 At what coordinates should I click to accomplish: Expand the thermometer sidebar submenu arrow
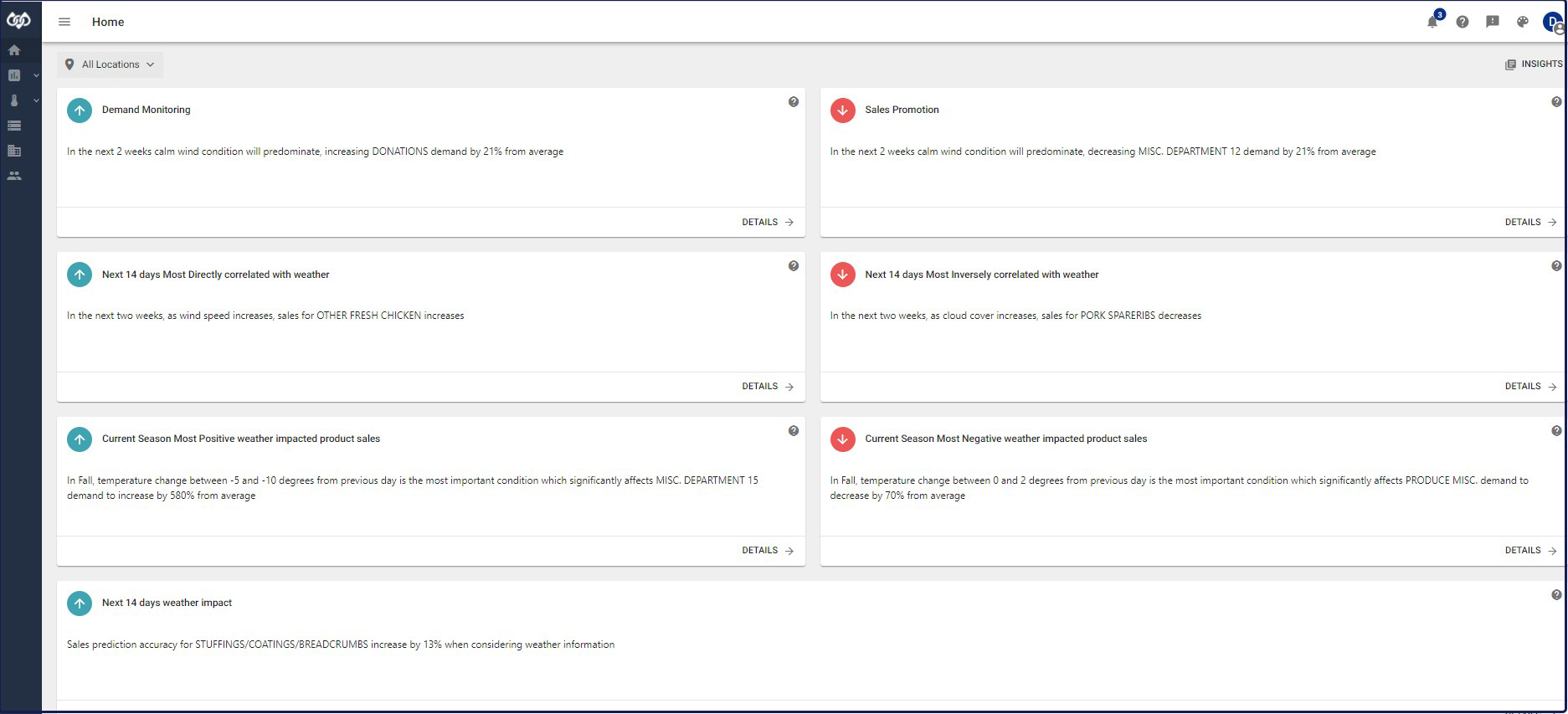36,100
